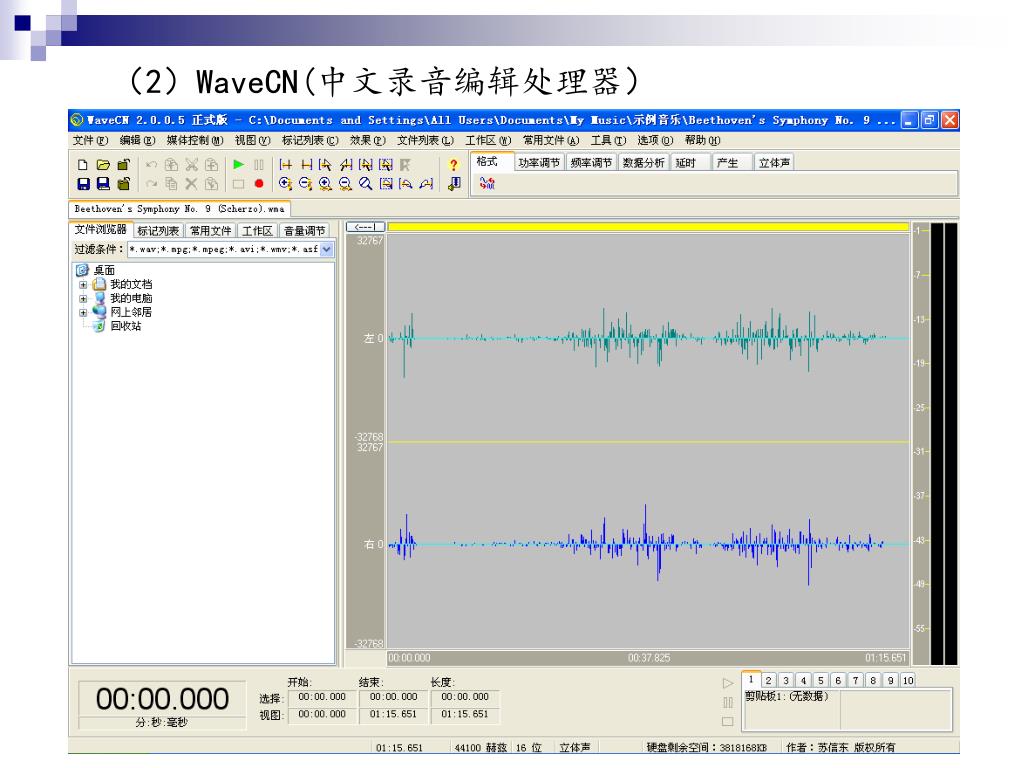The width and height of the screenshot is (1024, 768).
Task: Click the closed lock folder icon
Action: point(123,184)
